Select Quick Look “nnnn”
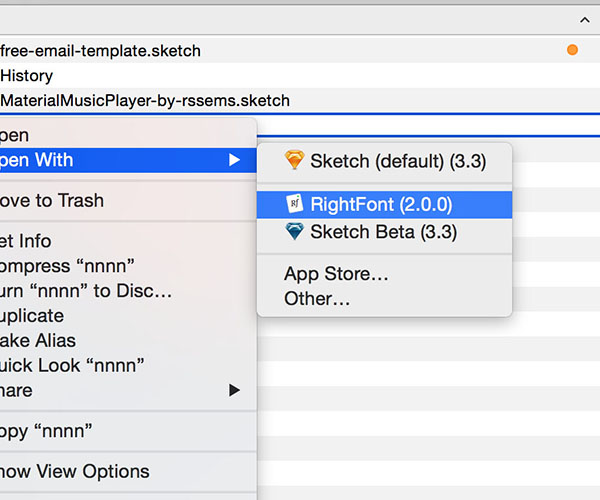The height and width of the screenshot is (500, 600). tap(128, 365)
